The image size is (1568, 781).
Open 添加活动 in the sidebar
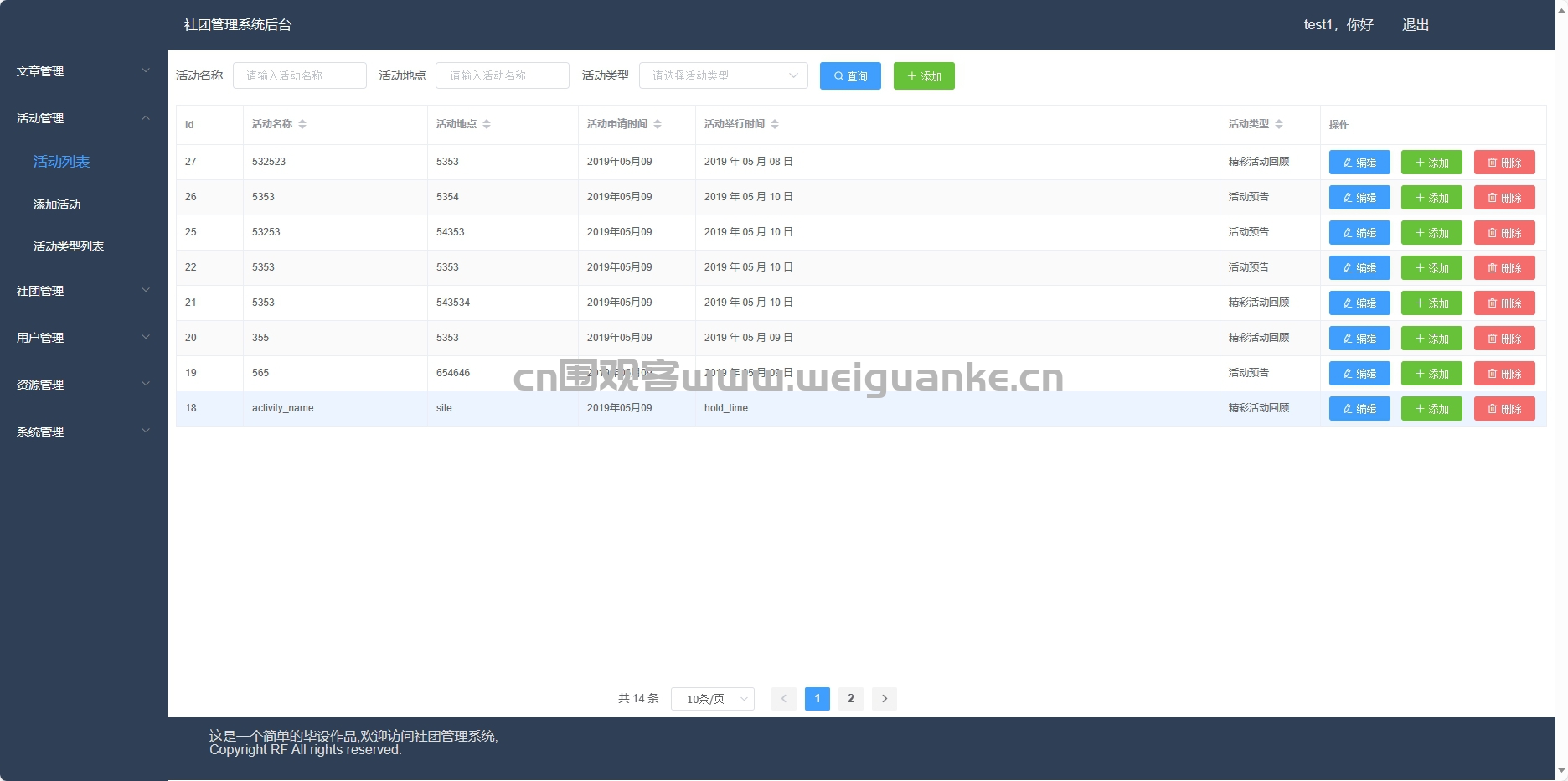pos(57,204)
